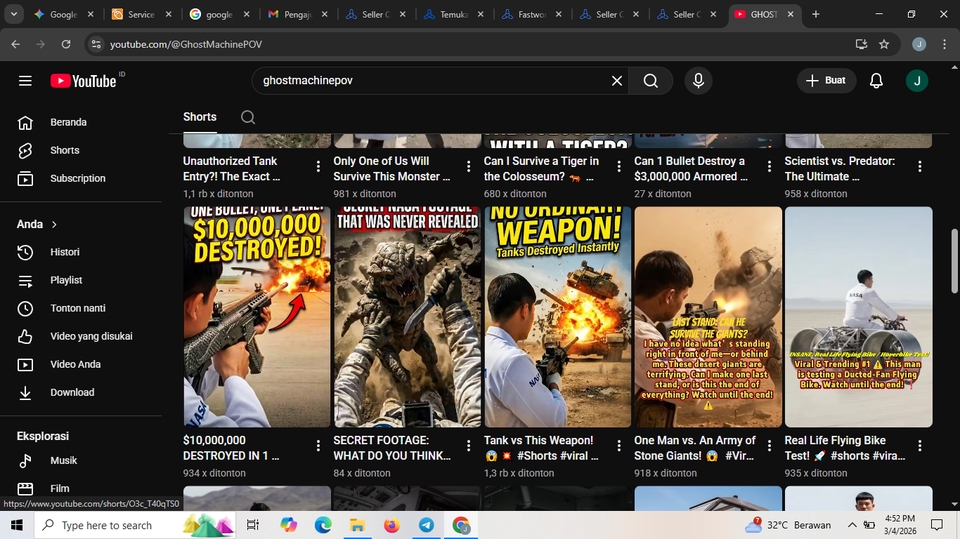
Task: Bookmark this page with star icon
Action: 884,45
